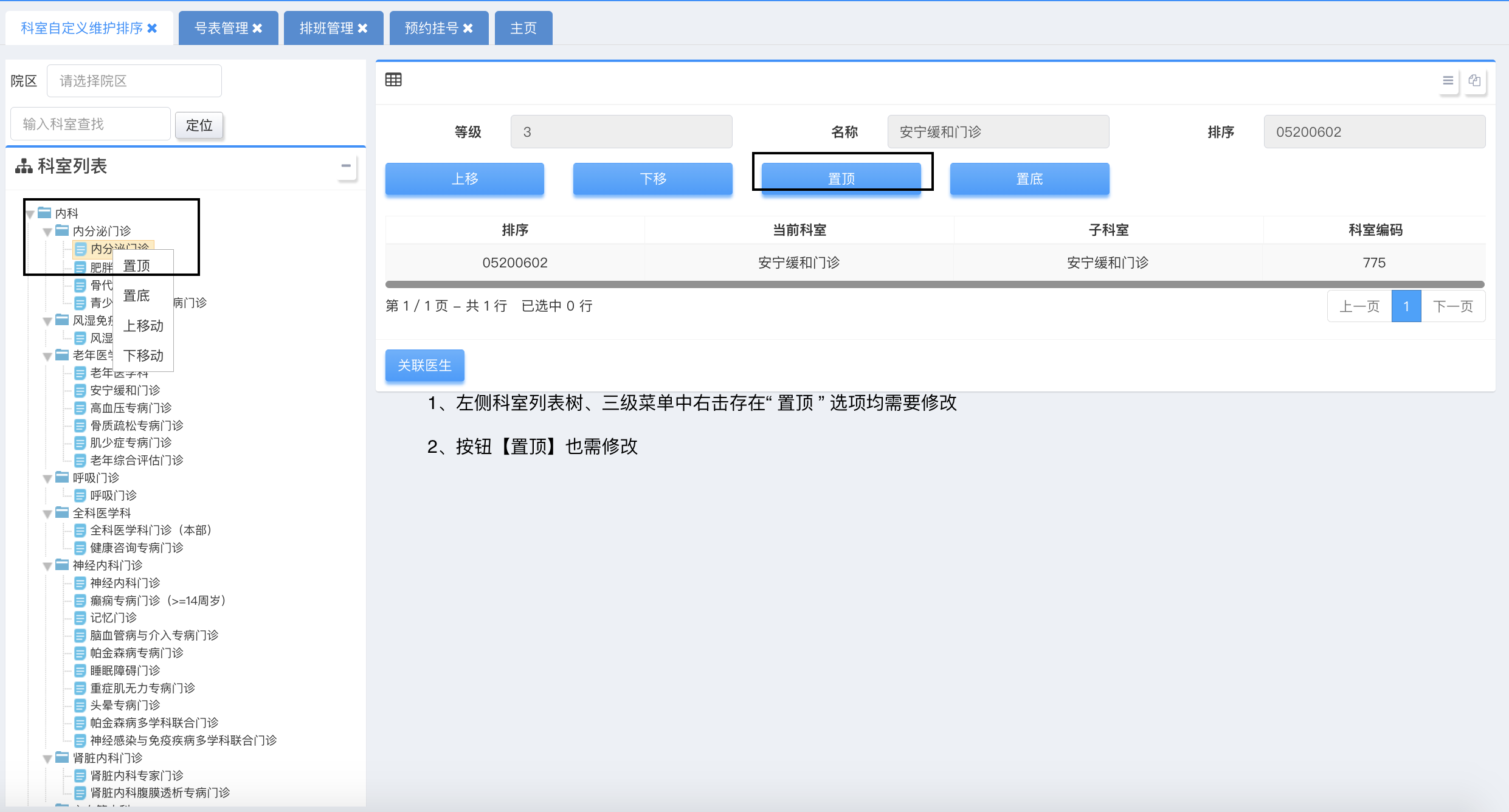Screen dimensions: 1509x812
Task: Collapse the 神经内科门诊 folder arrow
Action: pos(47,566)
